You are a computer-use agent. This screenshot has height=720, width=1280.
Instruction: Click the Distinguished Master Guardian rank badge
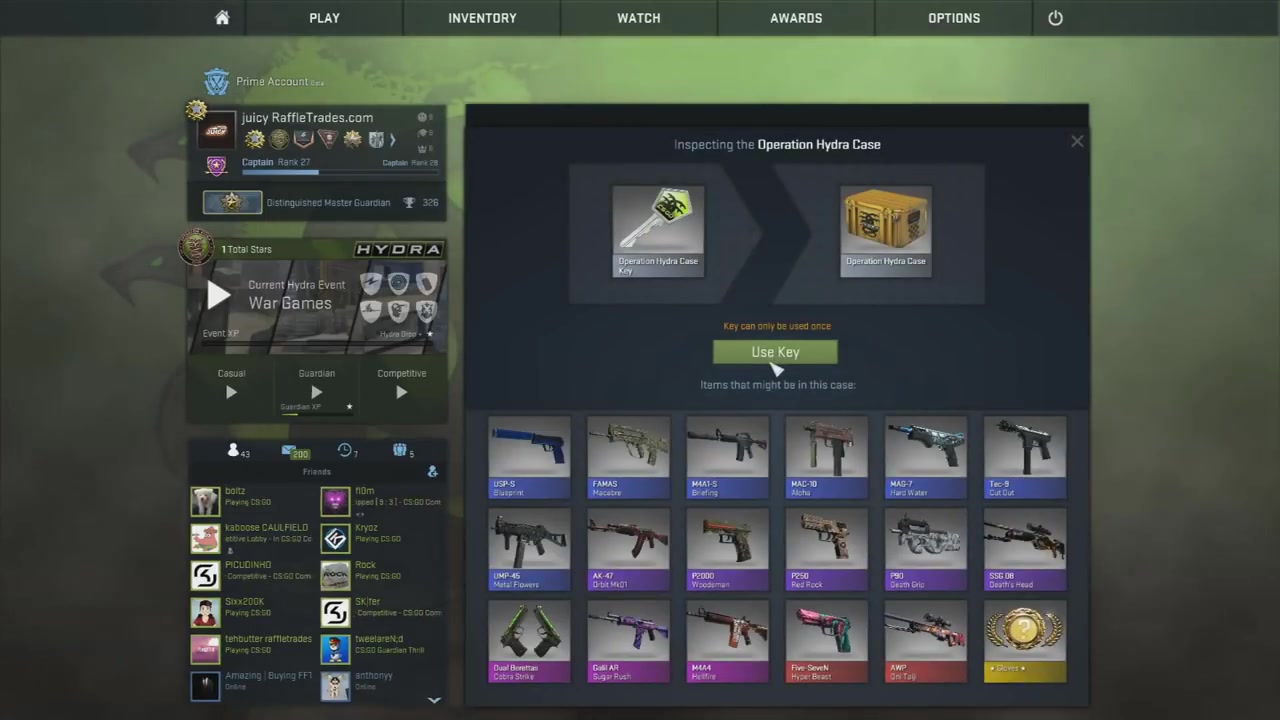tap(232, 202)
